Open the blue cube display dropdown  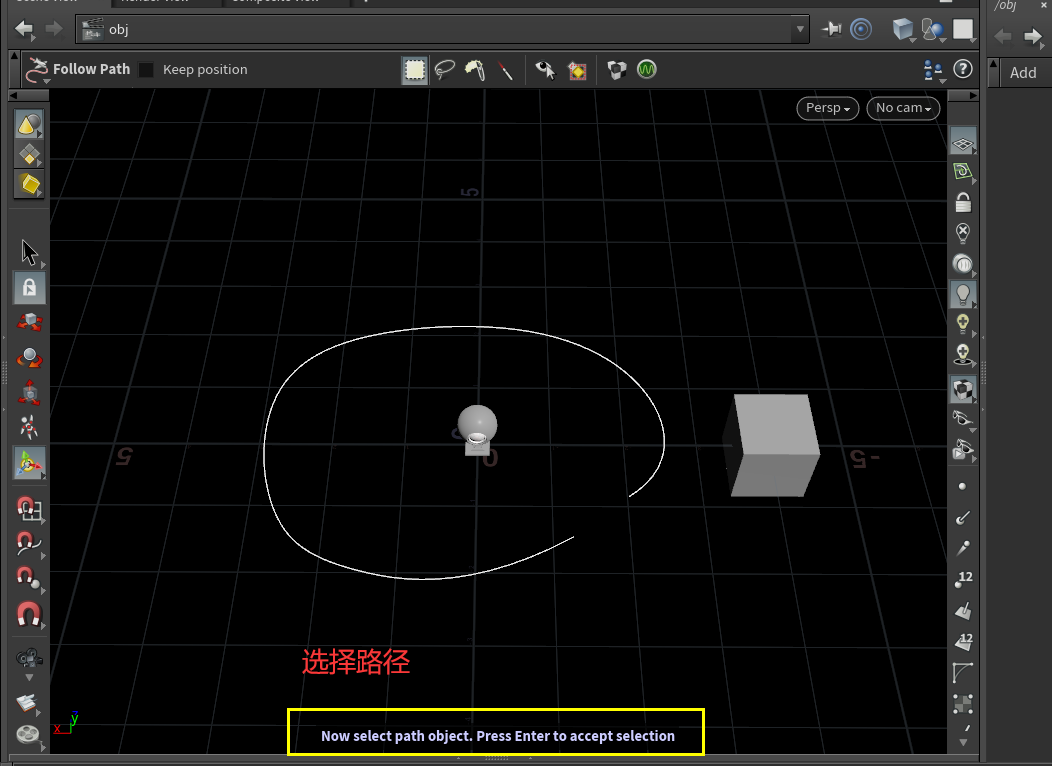coord(903,30)
